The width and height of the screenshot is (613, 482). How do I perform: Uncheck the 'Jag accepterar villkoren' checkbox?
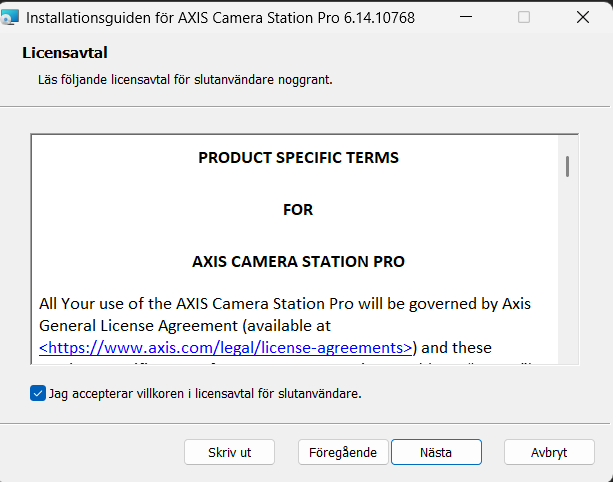tap(38, 393)
